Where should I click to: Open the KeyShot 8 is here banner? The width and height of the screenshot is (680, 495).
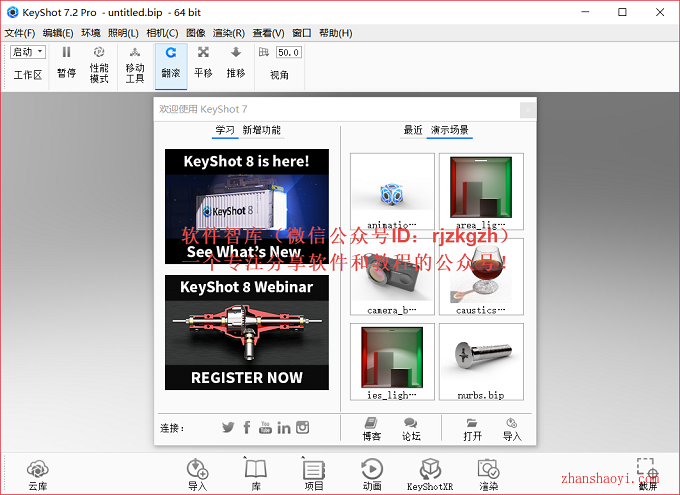pyautogui.click(x=247, y=207)
